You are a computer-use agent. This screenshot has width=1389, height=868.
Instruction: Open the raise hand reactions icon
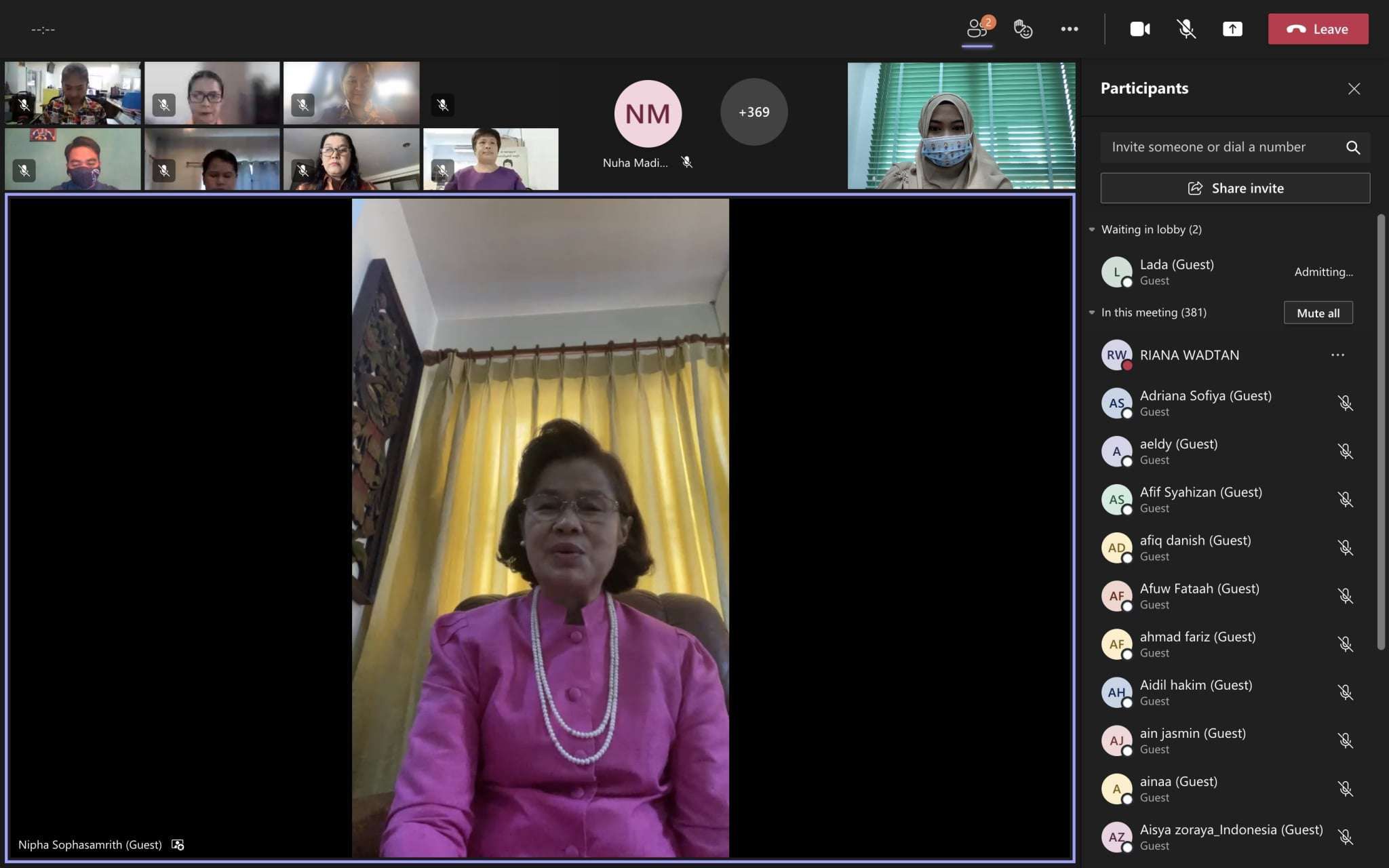point(1023,29)
